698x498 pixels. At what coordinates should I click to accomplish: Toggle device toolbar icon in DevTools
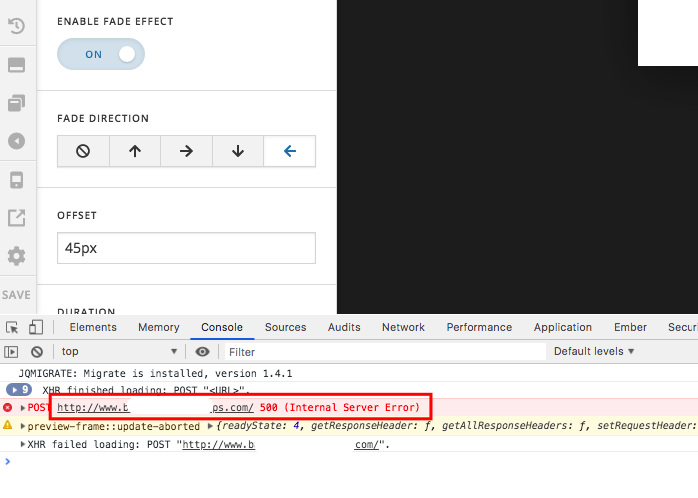(x=35, y=327)
